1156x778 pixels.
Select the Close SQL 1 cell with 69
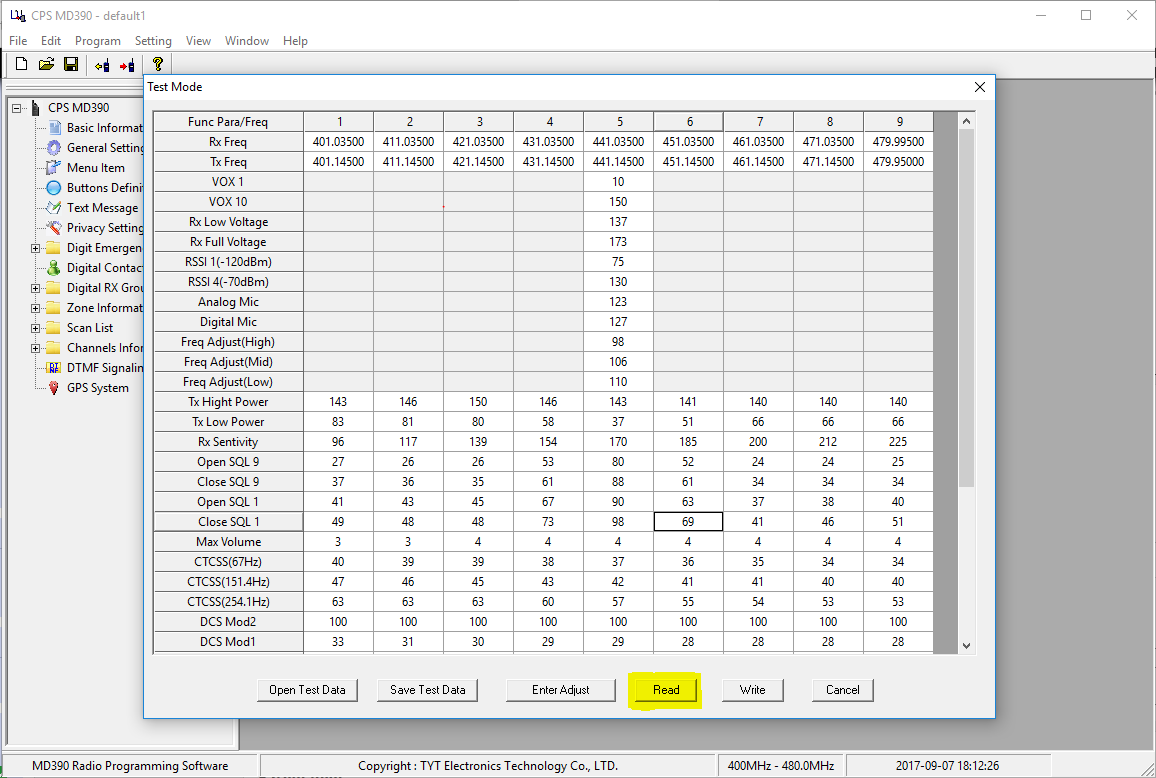(x=688, y=521)
